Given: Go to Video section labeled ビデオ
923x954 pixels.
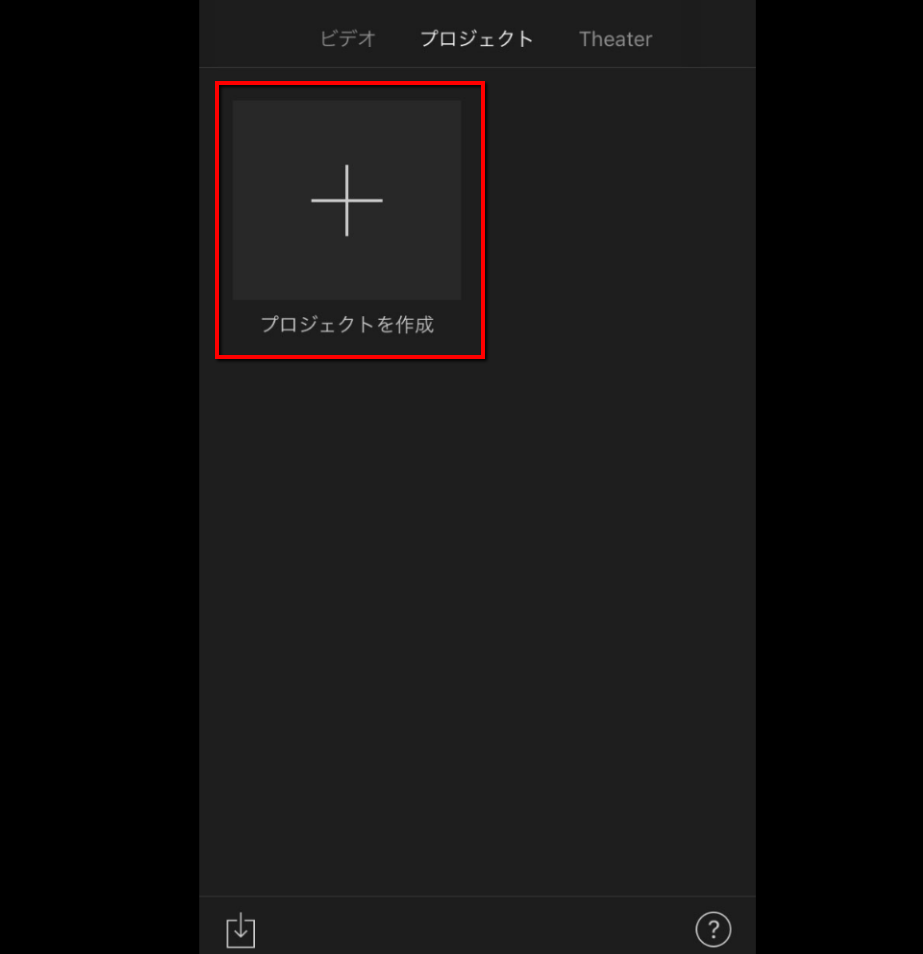Looking at the screenshot, I should [x=347, y=39].
